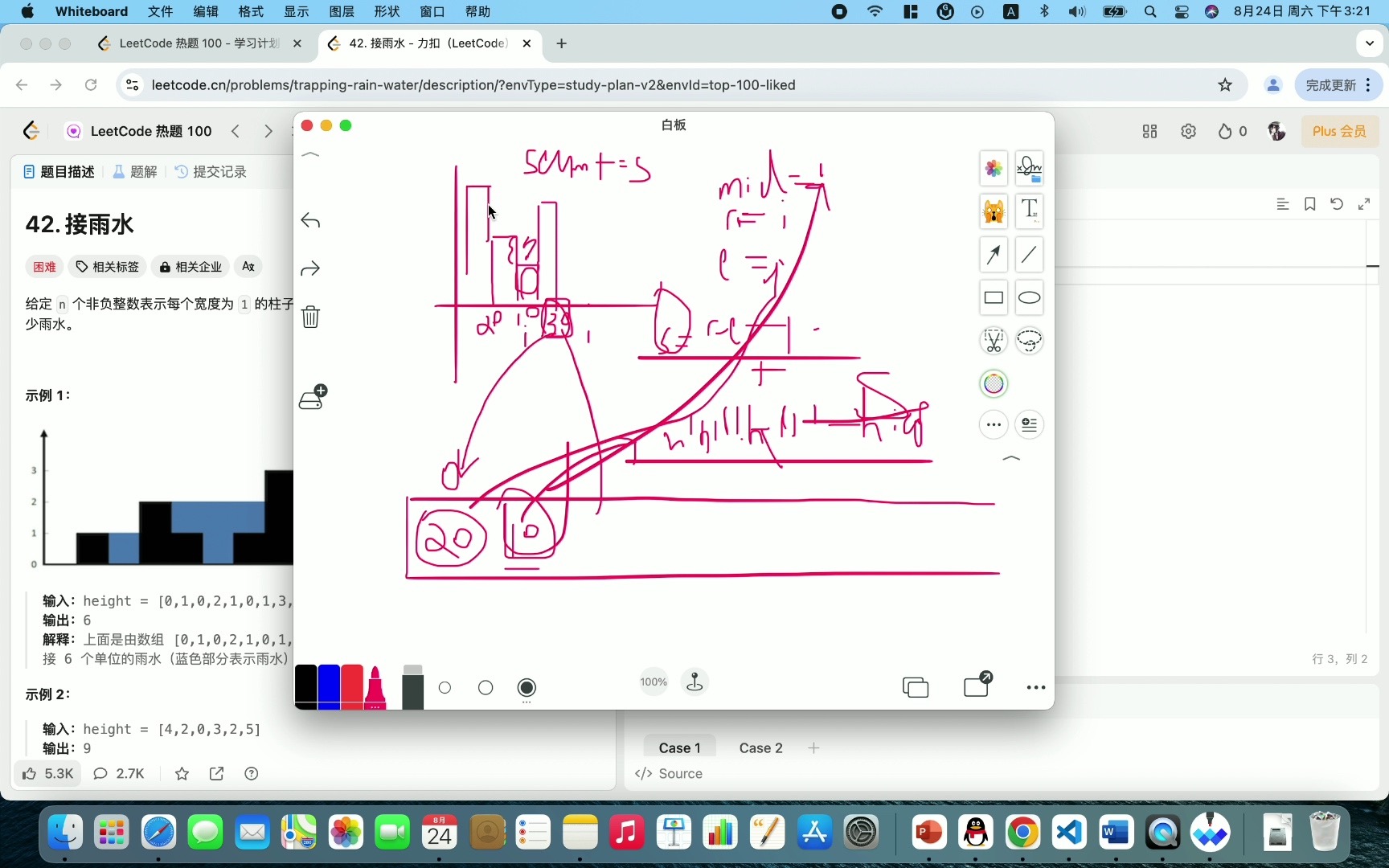Open the signature file insert tool
This screenshot has width=1389, height=868.
pyautogui.click(x=1030, y=168)
